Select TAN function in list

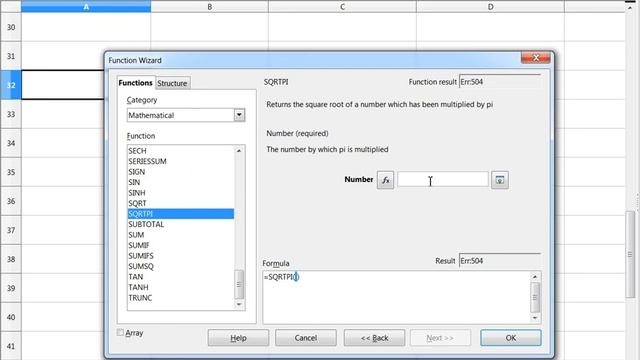click(x=181, y=277)
